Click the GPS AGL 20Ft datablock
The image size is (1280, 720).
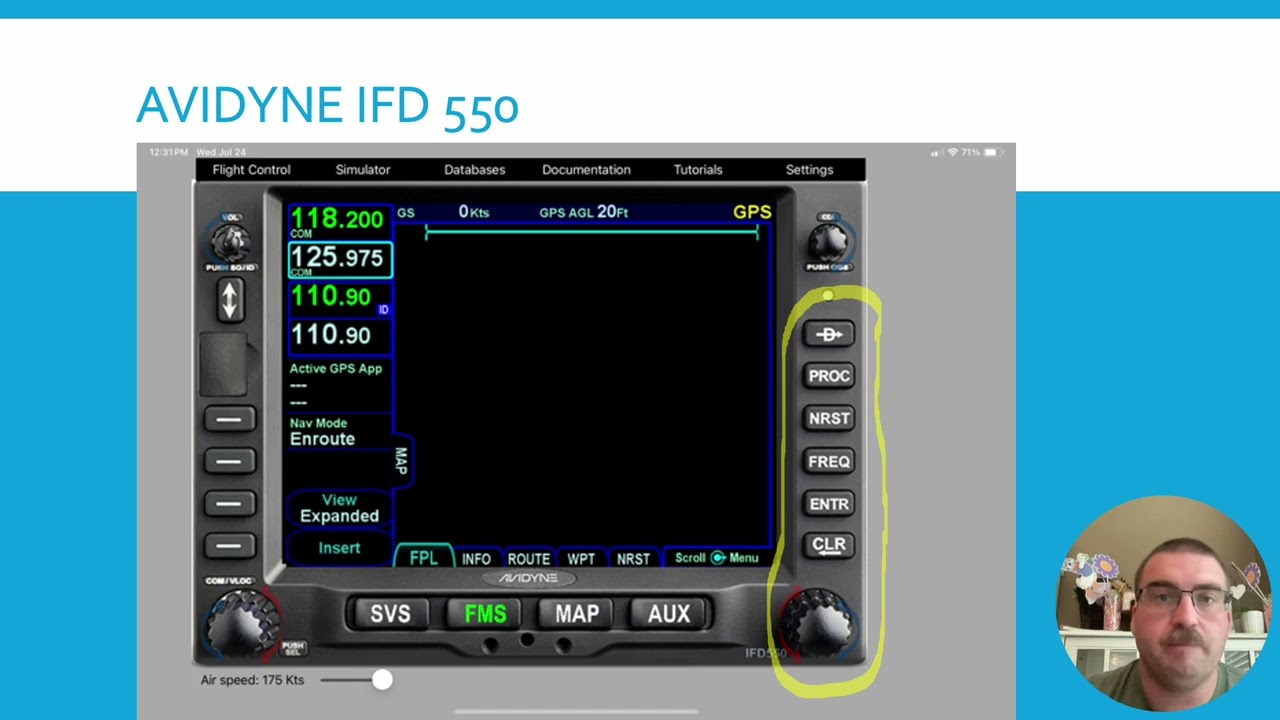(584, 212)
